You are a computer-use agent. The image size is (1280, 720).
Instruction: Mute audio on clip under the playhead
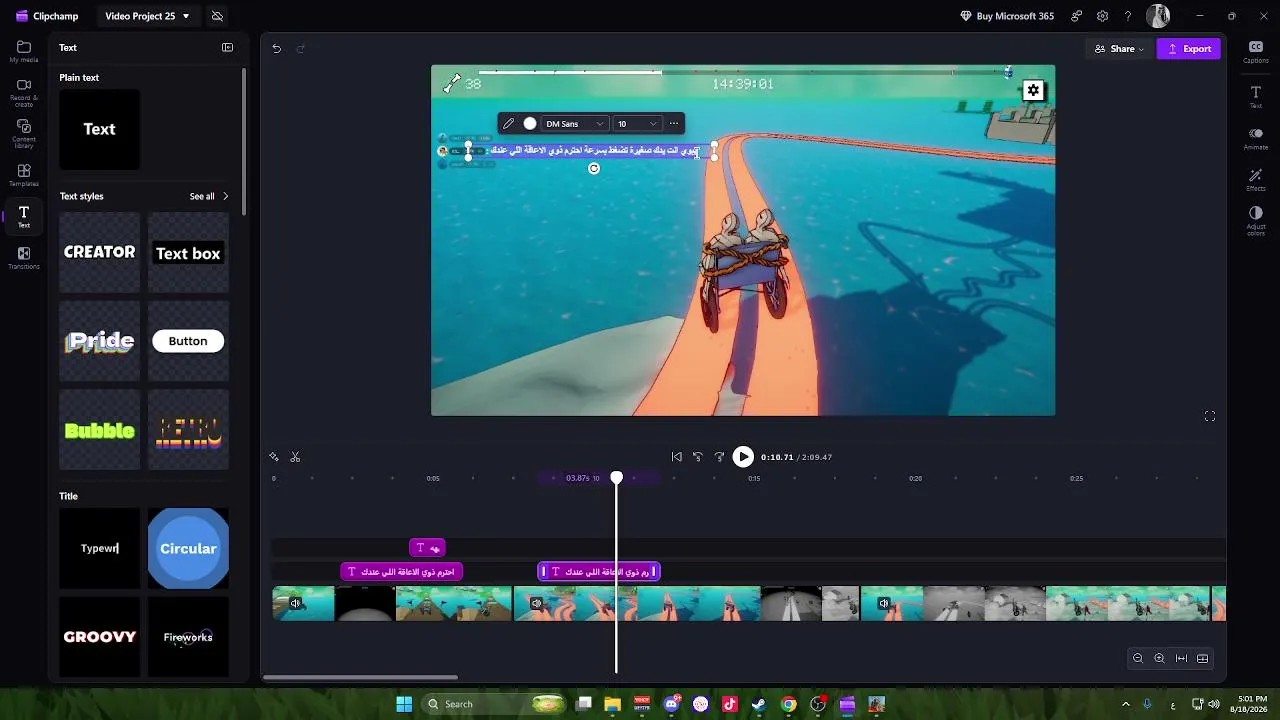(537, 604)
